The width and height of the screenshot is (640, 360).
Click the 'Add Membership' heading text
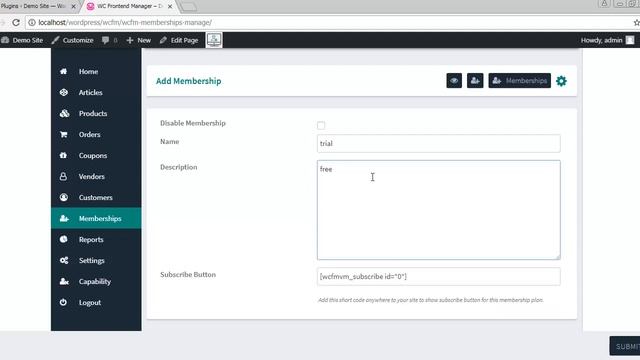click(x=189, y=81)
